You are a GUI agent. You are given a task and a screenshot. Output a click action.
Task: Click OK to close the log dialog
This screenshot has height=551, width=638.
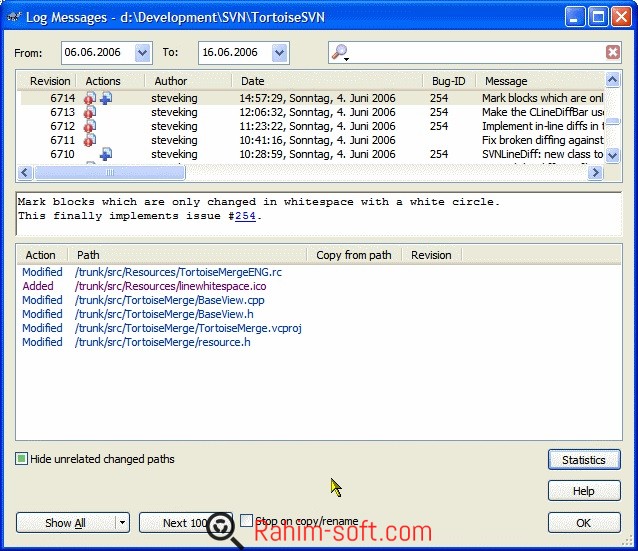(x=584, y=523)
